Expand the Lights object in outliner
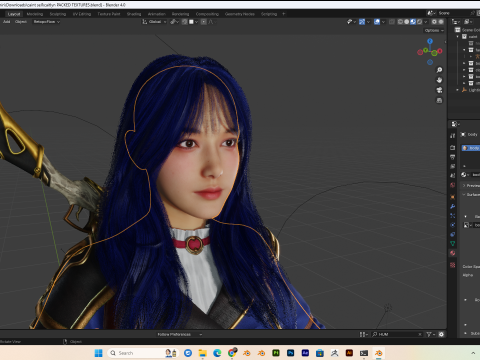Viewport: 480px width, 360px height. click(x=458, y=90)
